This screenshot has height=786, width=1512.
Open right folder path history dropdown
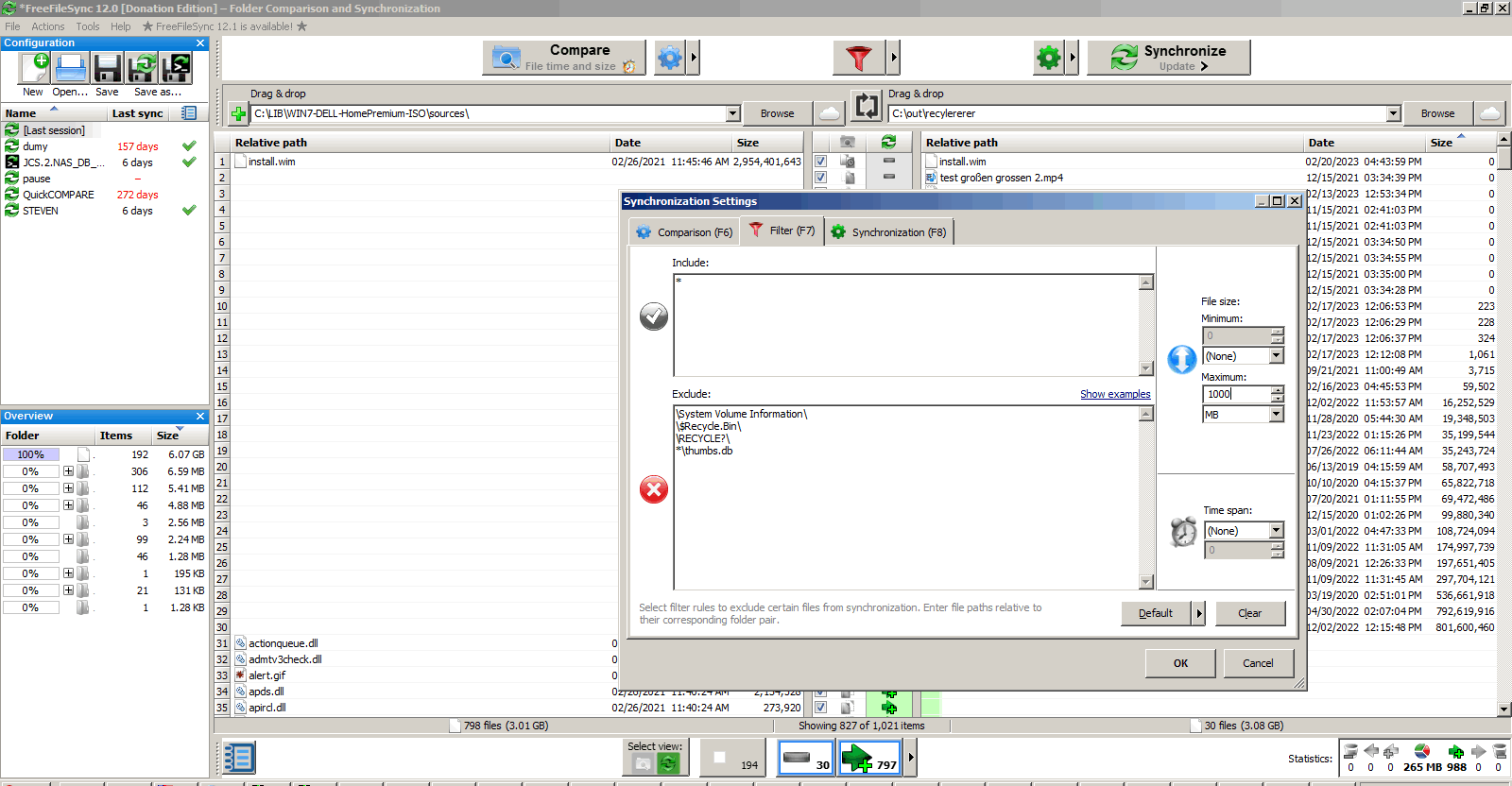click(x=1393, y=113)
